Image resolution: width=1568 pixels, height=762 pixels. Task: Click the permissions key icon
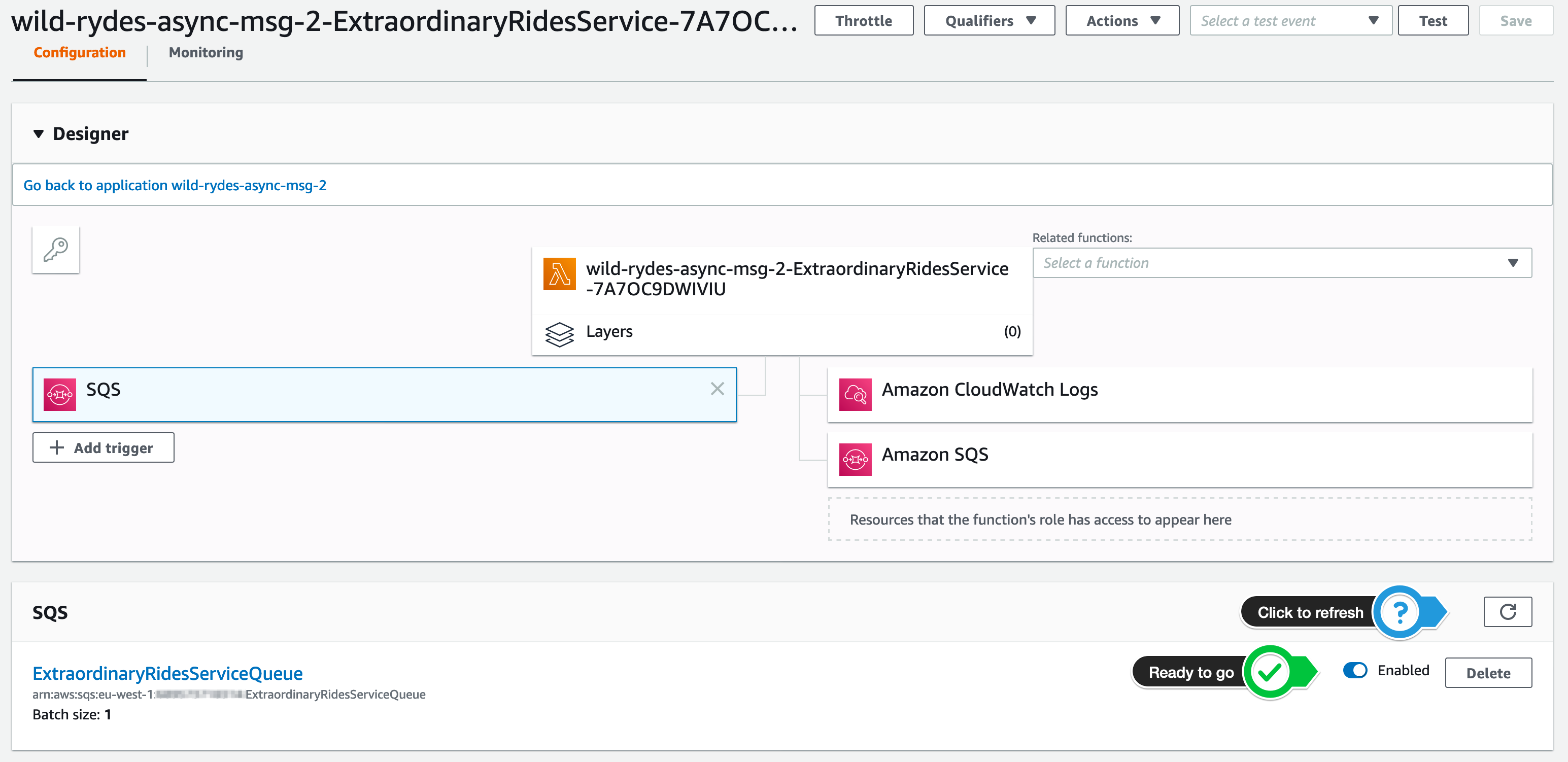[x=55, y=250]
